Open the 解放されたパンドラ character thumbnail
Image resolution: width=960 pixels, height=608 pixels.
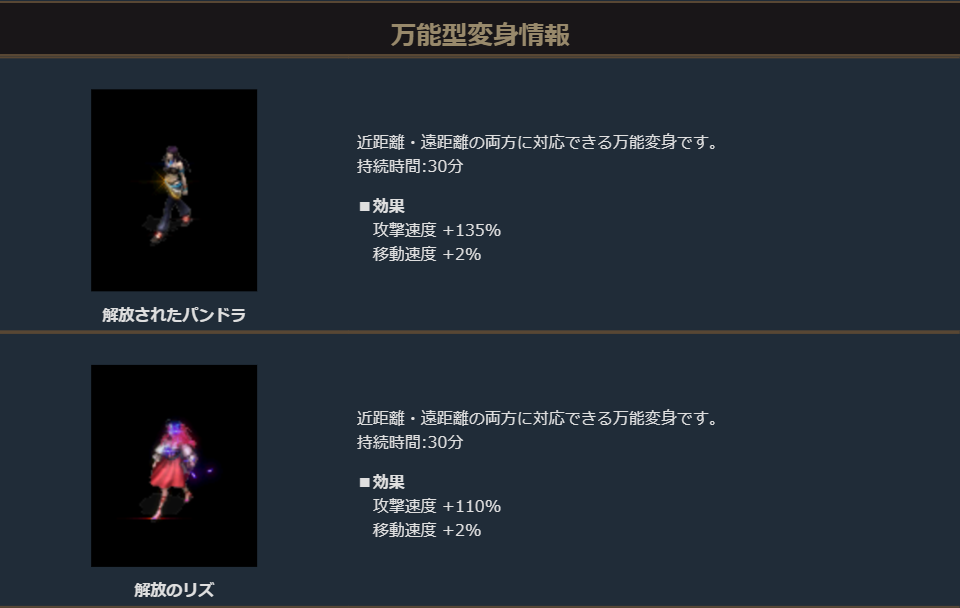click(x=174, y=190)
